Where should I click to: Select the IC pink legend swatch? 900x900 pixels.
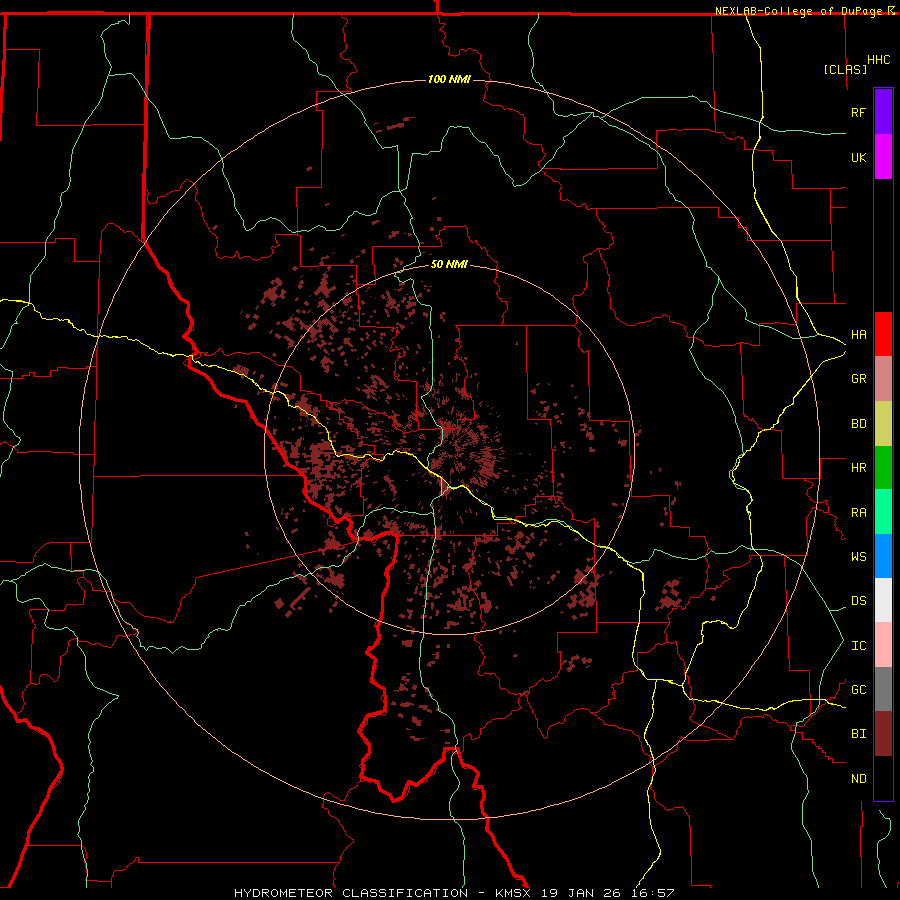883,645
